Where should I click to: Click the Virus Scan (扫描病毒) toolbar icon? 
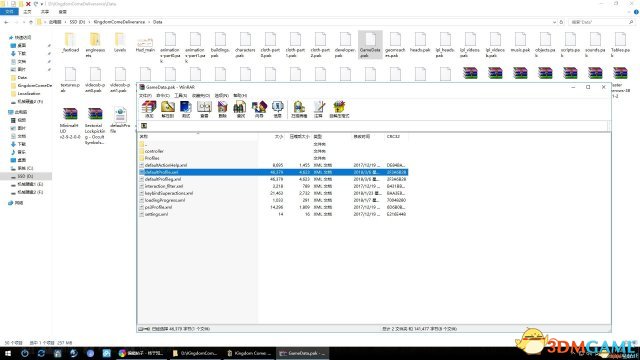(299, 109)
